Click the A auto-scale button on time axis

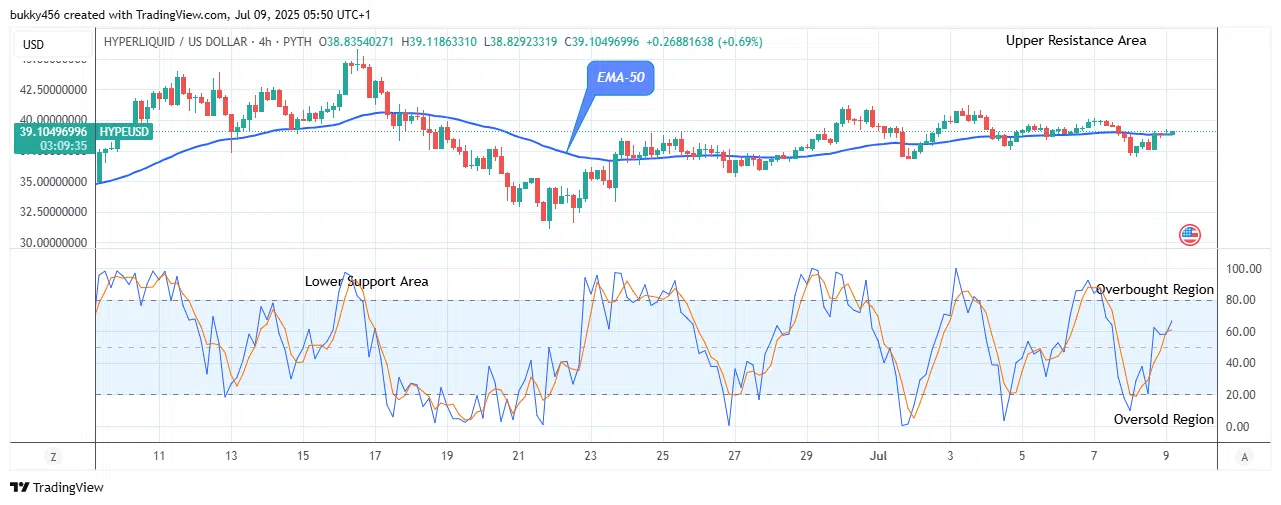(1244, 456)
